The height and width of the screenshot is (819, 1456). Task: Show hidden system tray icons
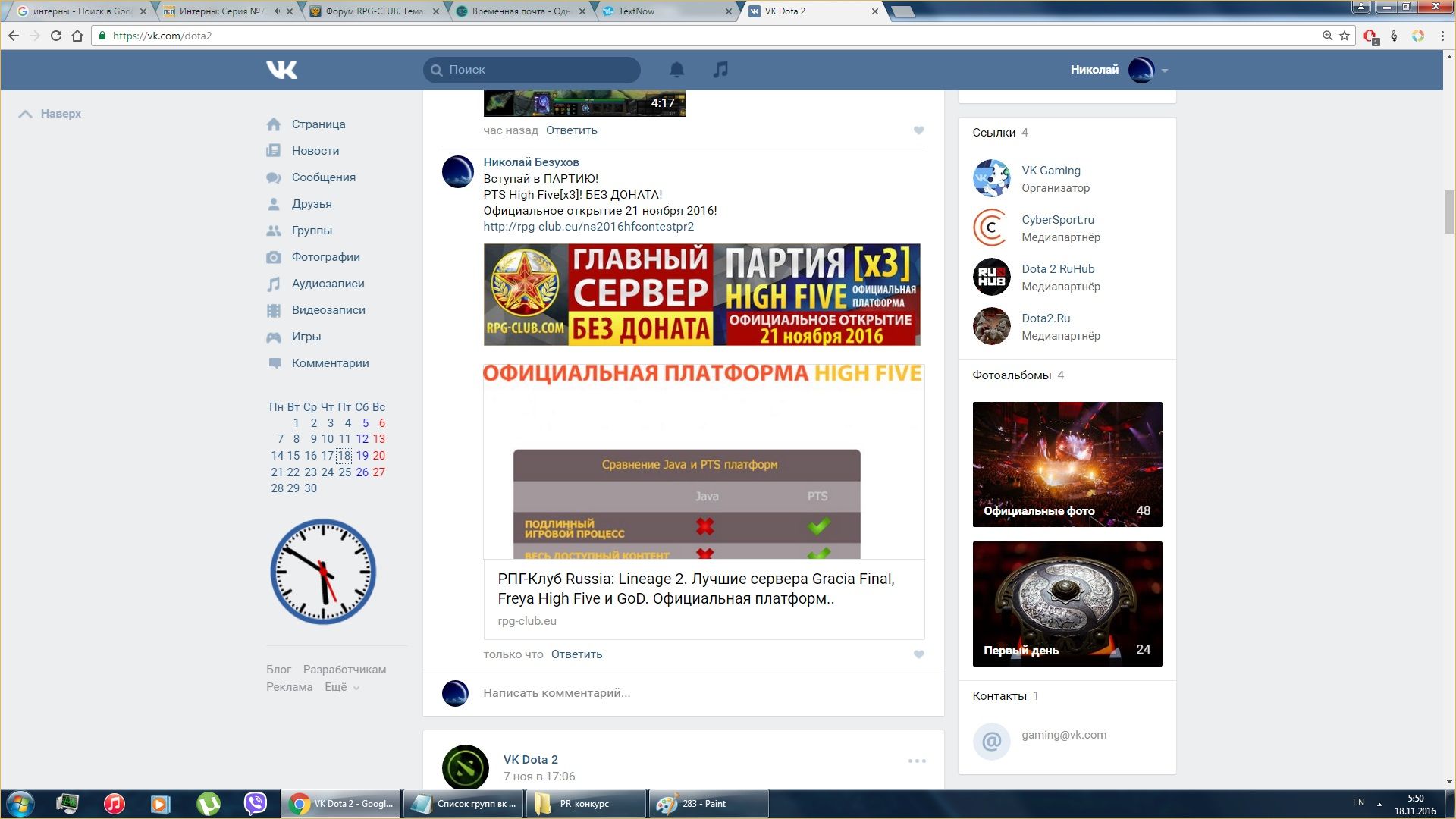pos(1379,804)
